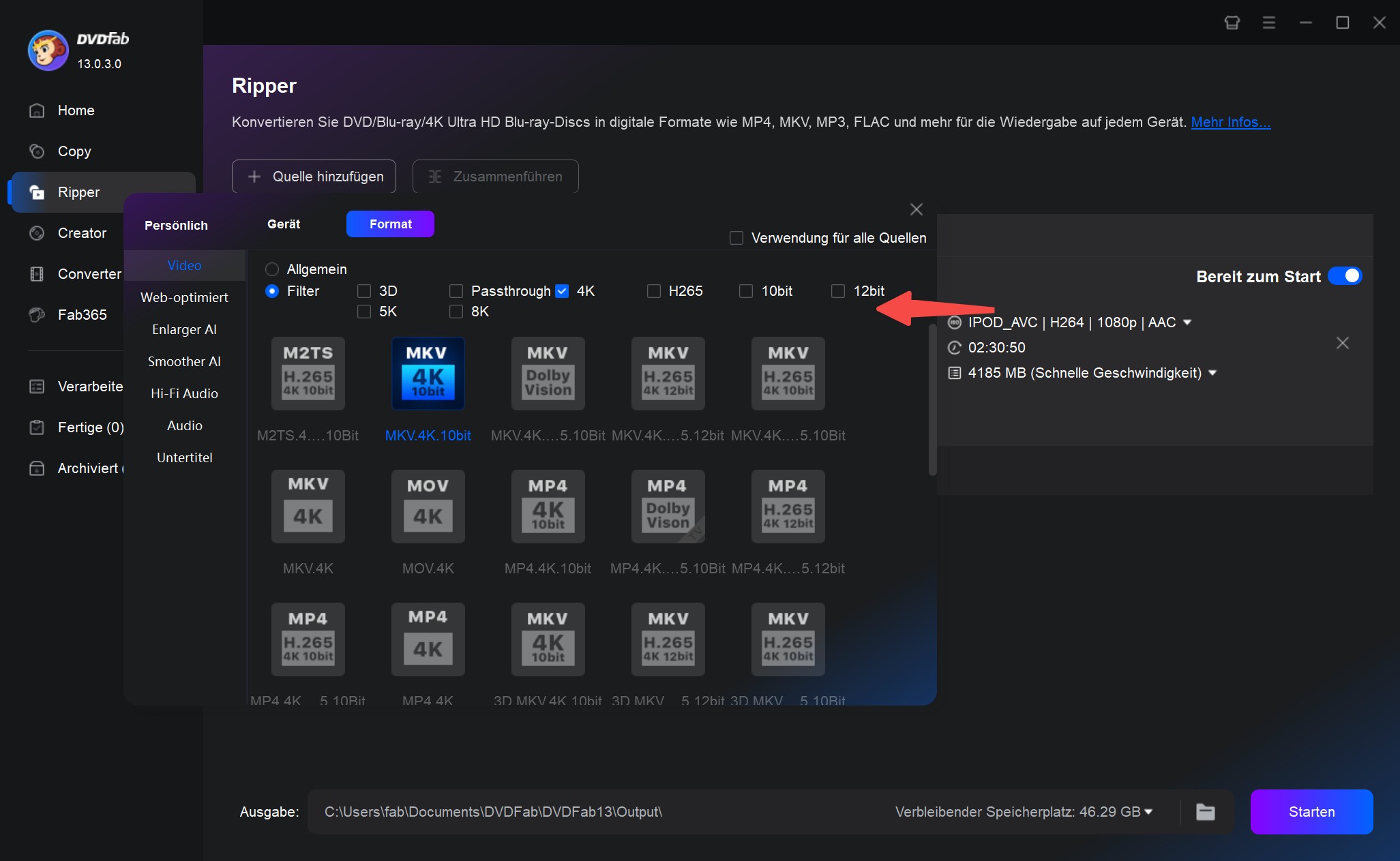The image size is (1400, 861).
Task: Select the Video category
Action: click(x=184, y=265)
